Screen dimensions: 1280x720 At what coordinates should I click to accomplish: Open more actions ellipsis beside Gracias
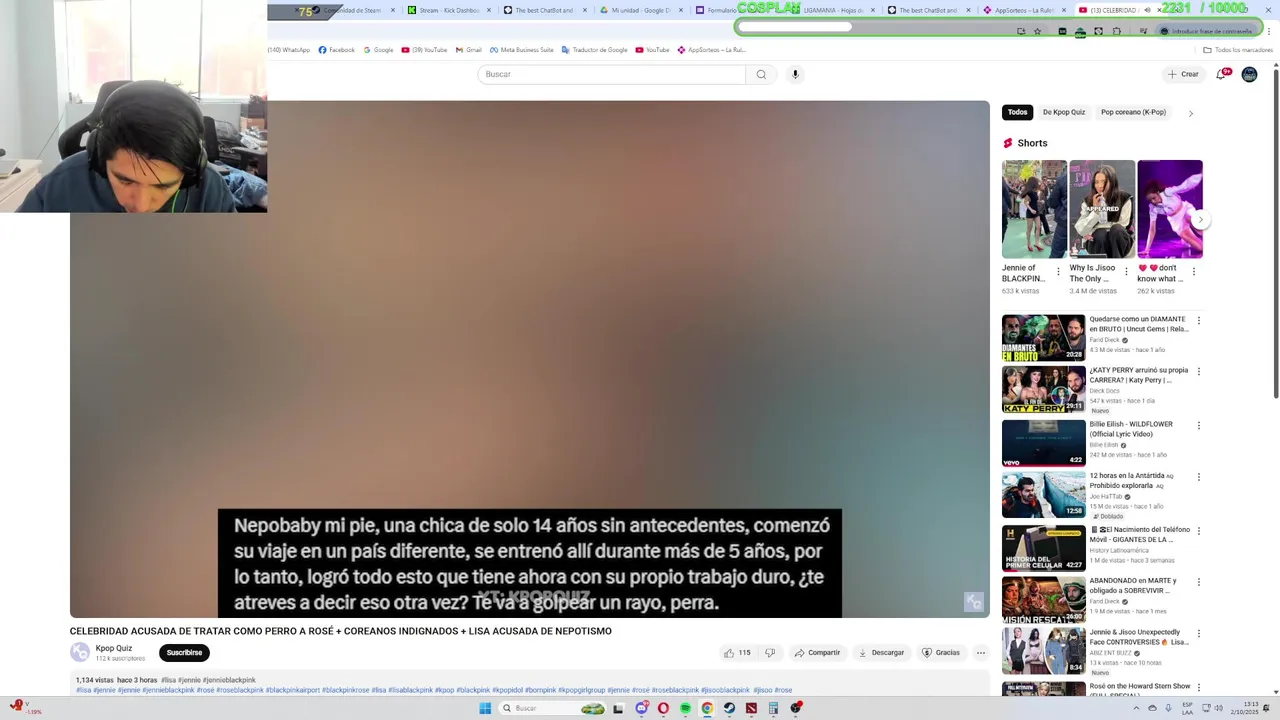point(981,653)
